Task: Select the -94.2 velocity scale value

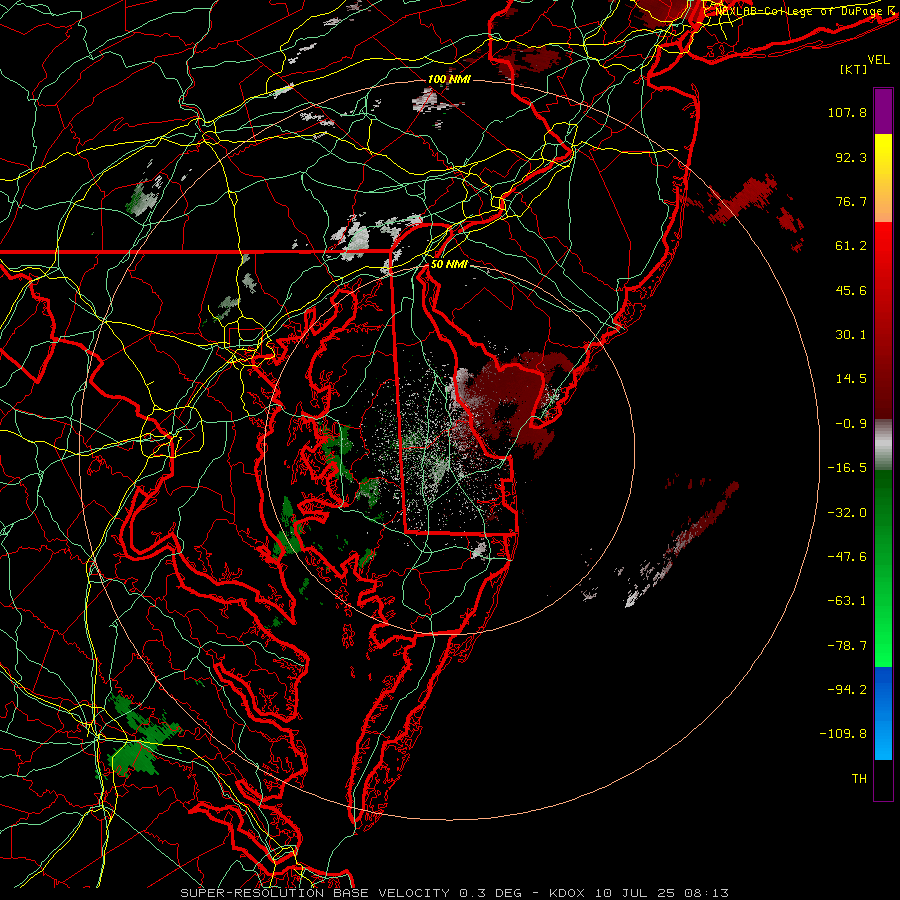Action: pos(847,690)
